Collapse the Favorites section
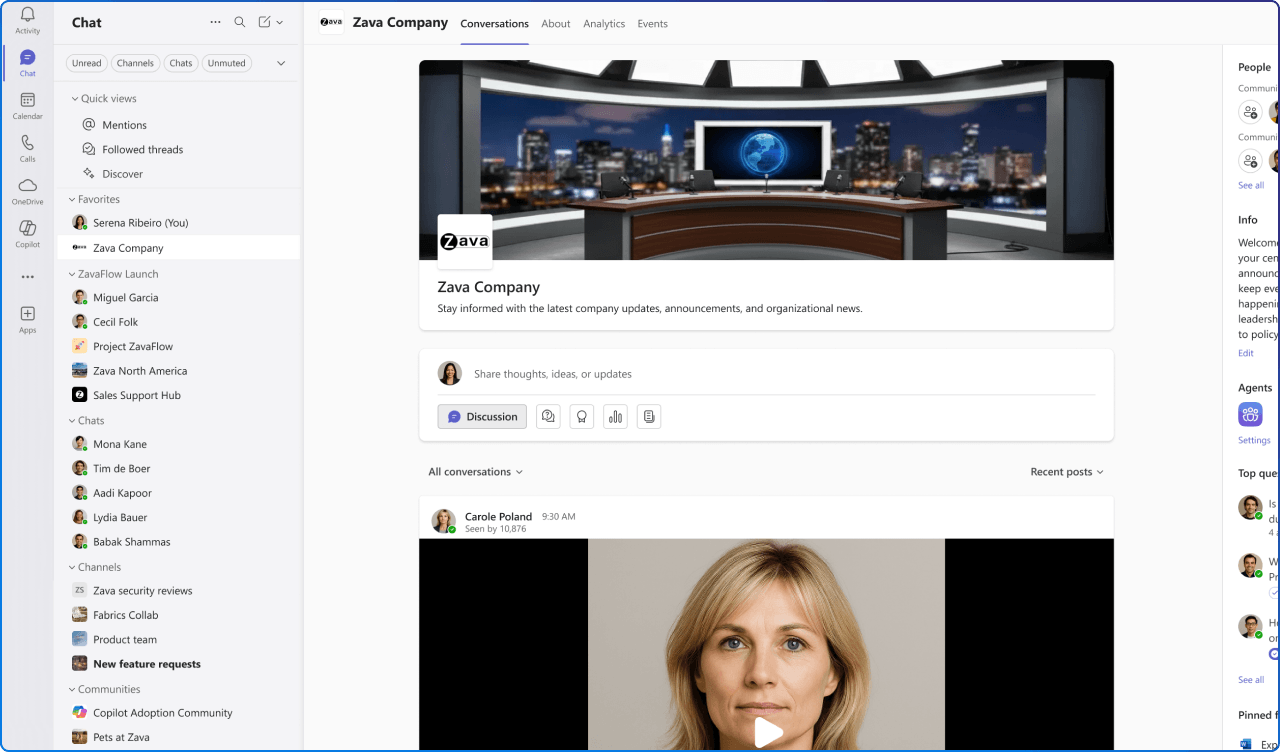The height and width of the screenshot is (752, 1280). 94,199
